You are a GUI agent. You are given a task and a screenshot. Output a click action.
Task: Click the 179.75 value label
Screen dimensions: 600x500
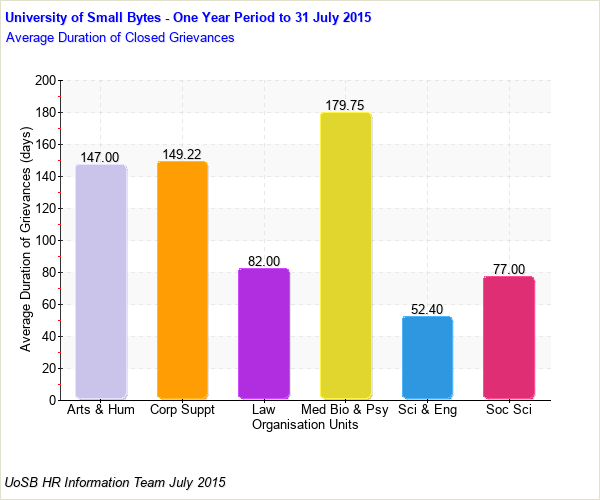coord(345,105)
